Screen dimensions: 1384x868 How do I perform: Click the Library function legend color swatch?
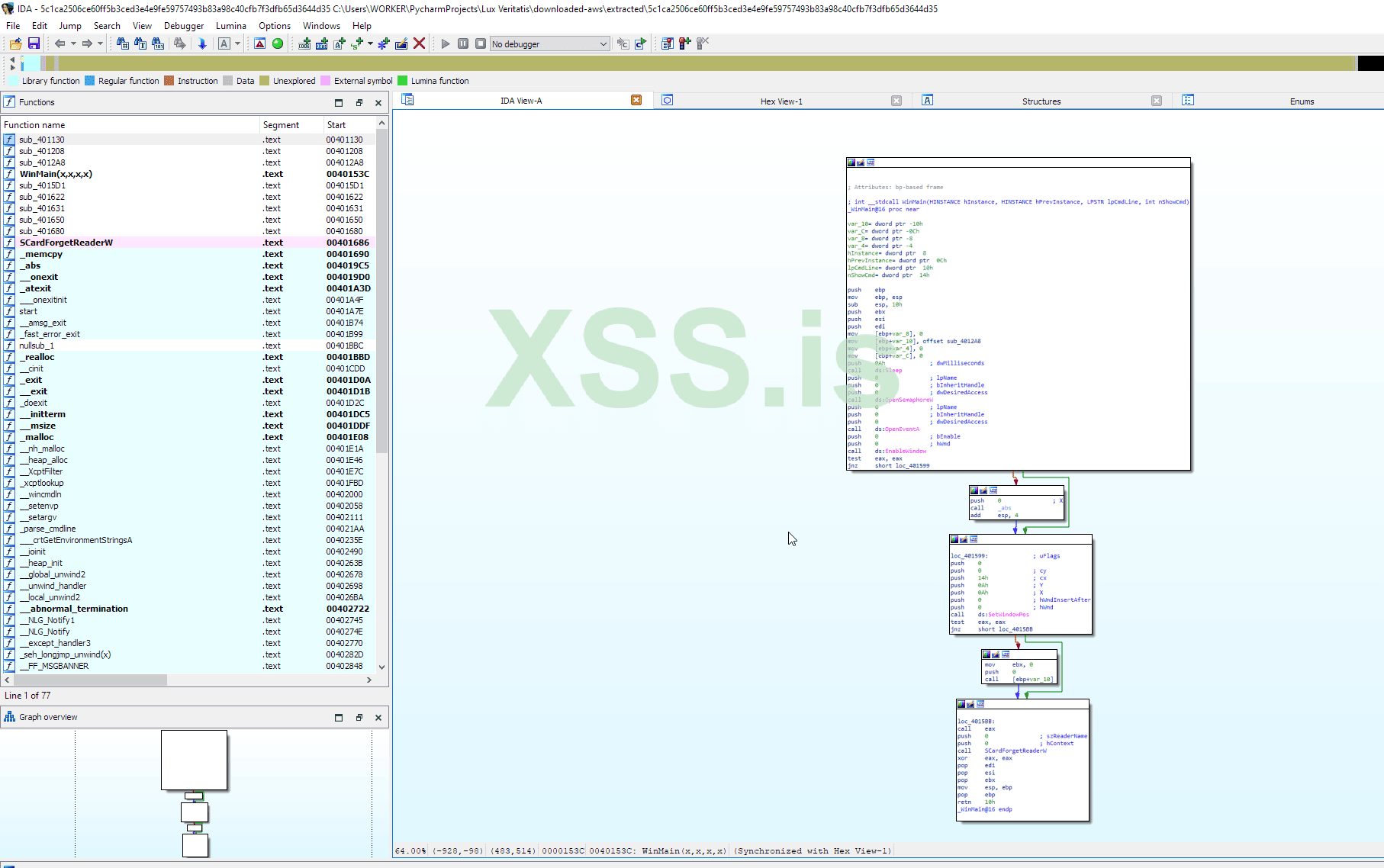[x=13, y=81]
